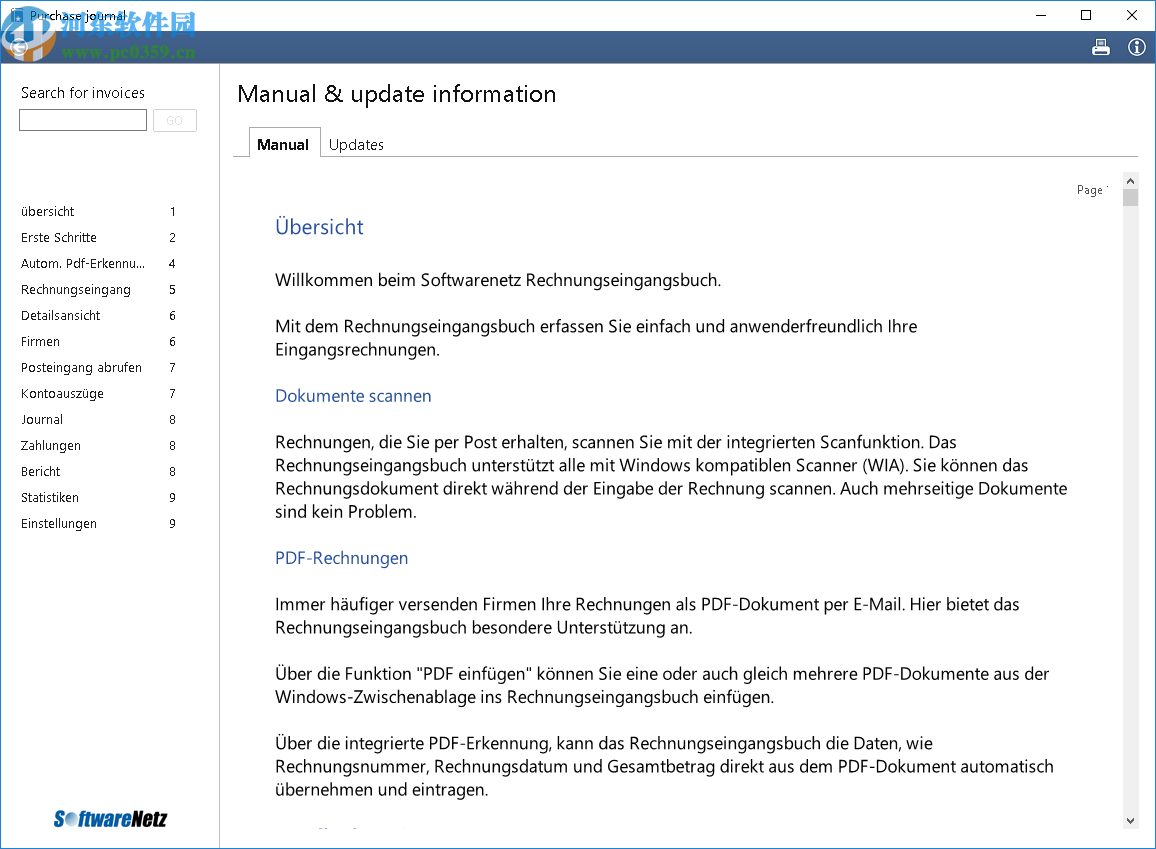Go to the Detailsansicht entry

point(61,316)
